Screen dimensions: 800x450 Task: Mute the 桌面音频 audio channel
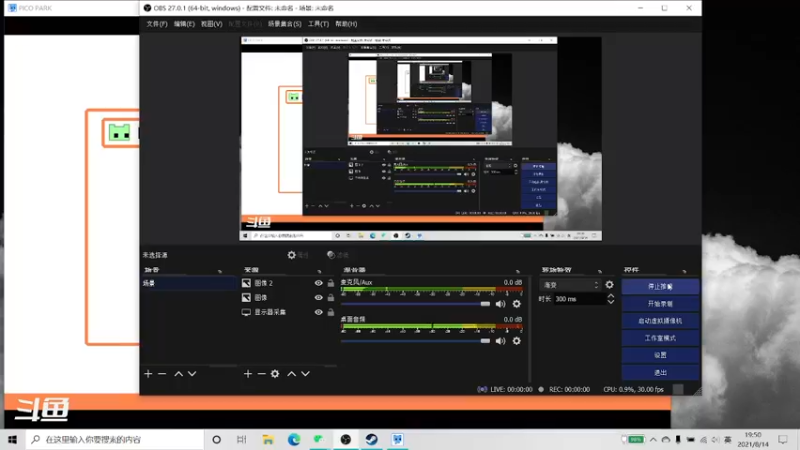501,341
